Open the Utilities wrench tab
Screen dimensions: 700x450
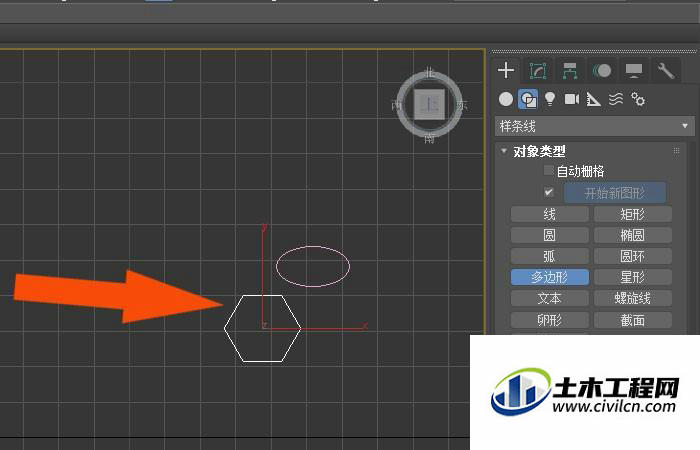666,71
